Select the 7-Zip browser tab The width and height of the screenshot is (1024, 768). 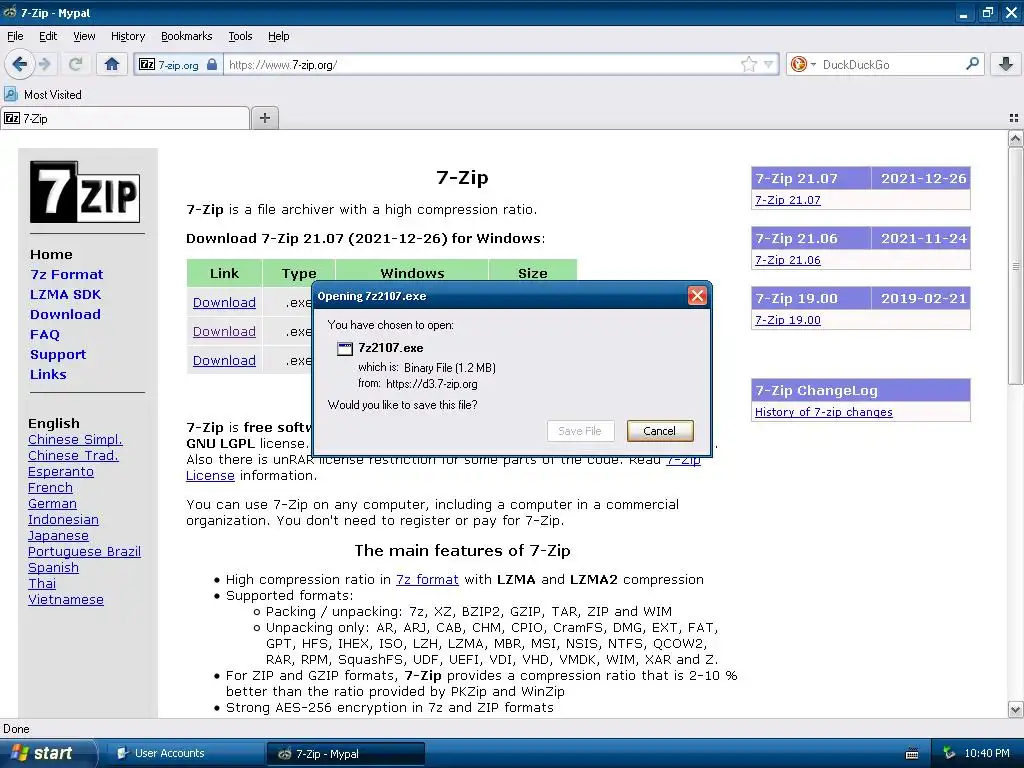pyautogui.click(x=125, y=118)
